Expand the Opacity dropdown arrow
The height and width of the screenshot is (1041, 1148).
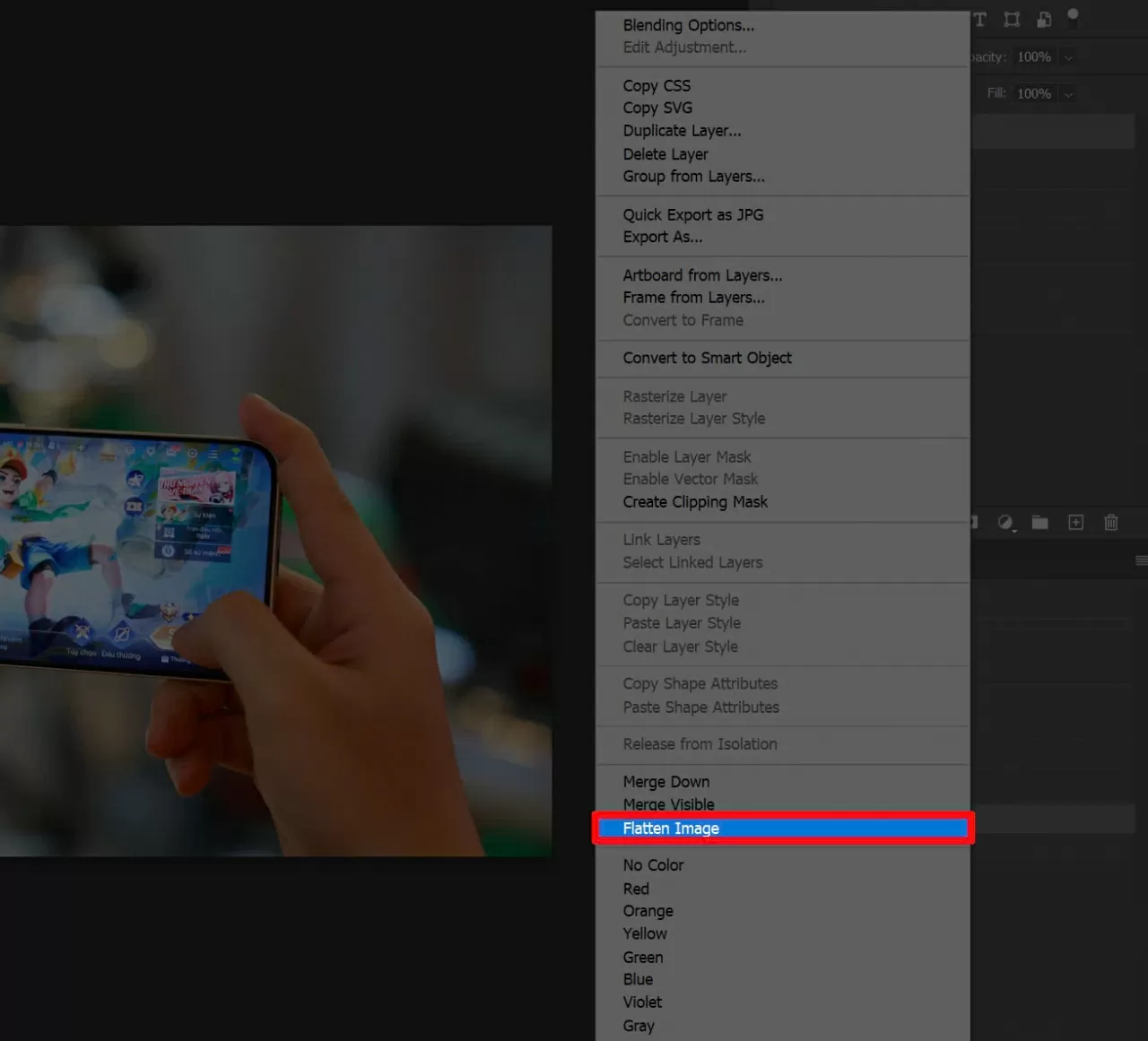(x=1068, y=57)
